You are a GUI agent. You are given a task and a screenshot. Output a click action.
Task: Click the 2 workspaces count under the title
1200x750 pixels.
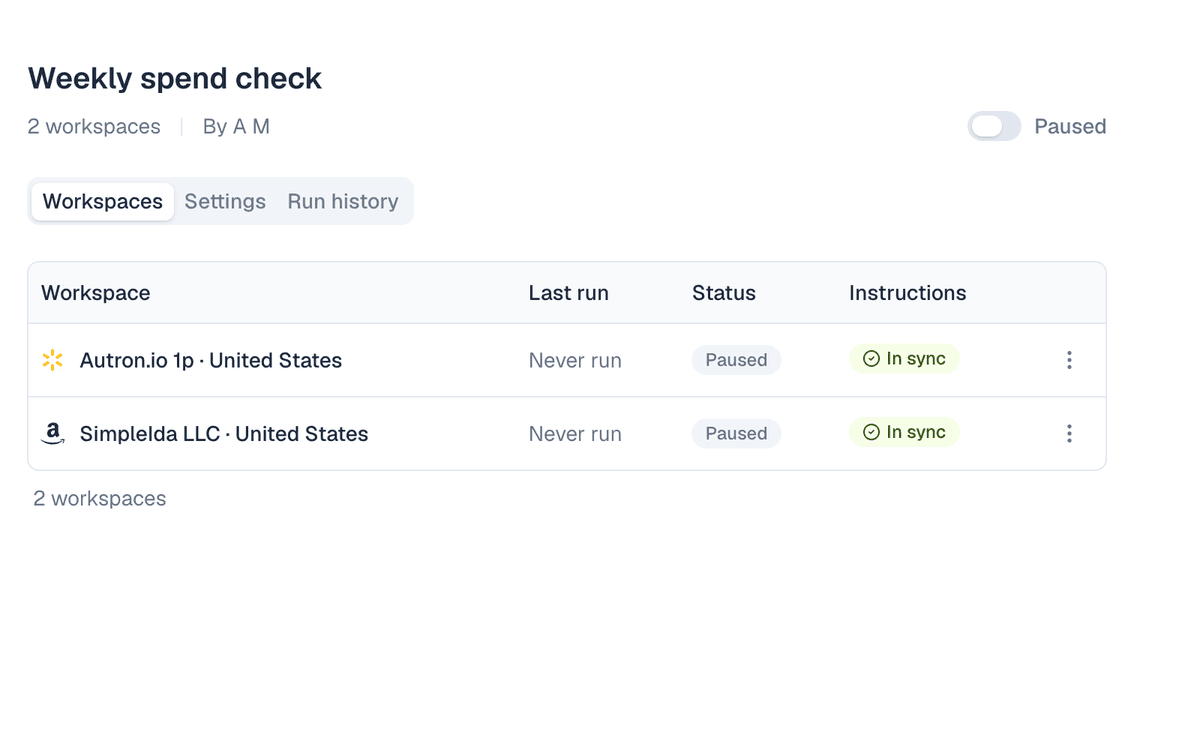tap(94, 127)
